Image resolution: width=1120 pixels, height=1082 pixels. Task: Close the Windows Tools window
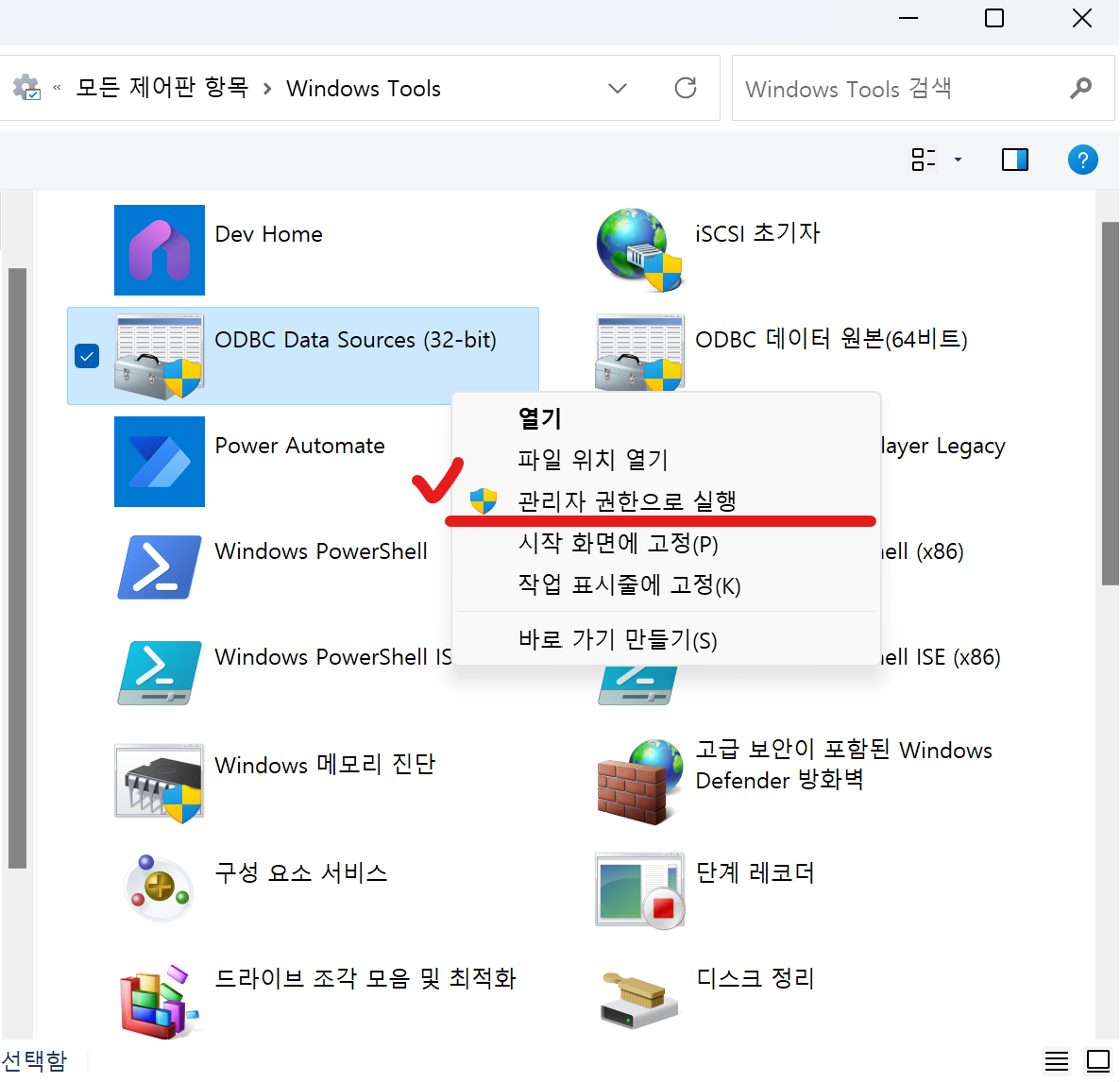click(x=1082, y=18)
